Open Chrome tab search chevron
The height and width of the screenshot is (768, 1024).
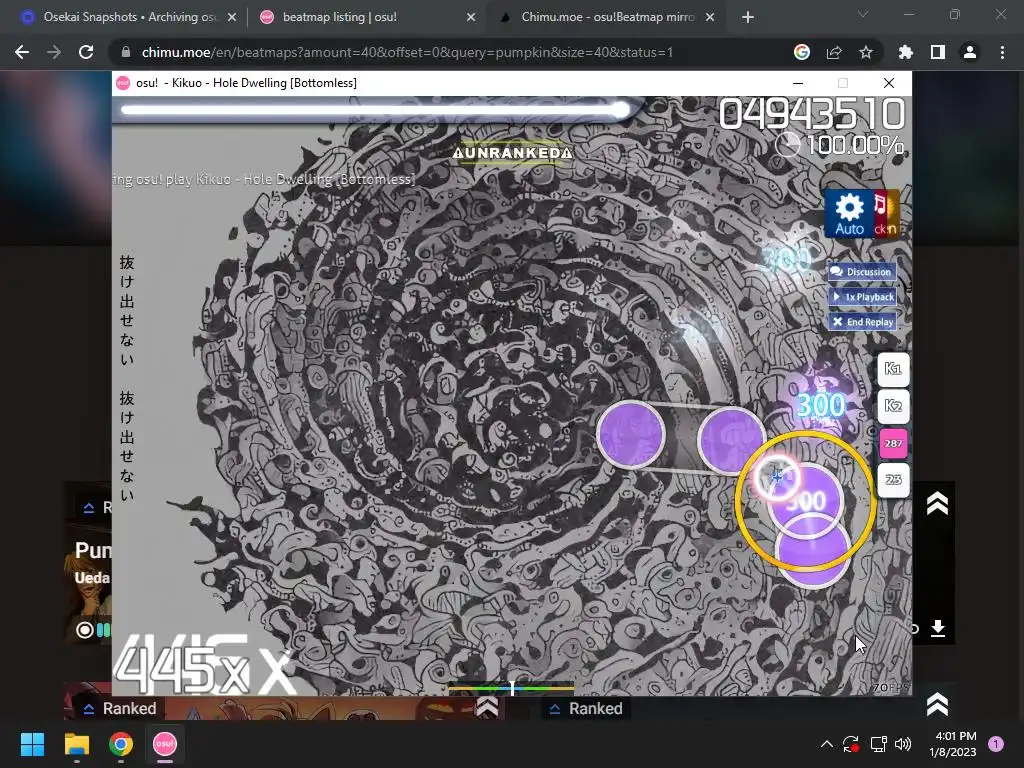(x=863, y=14)
